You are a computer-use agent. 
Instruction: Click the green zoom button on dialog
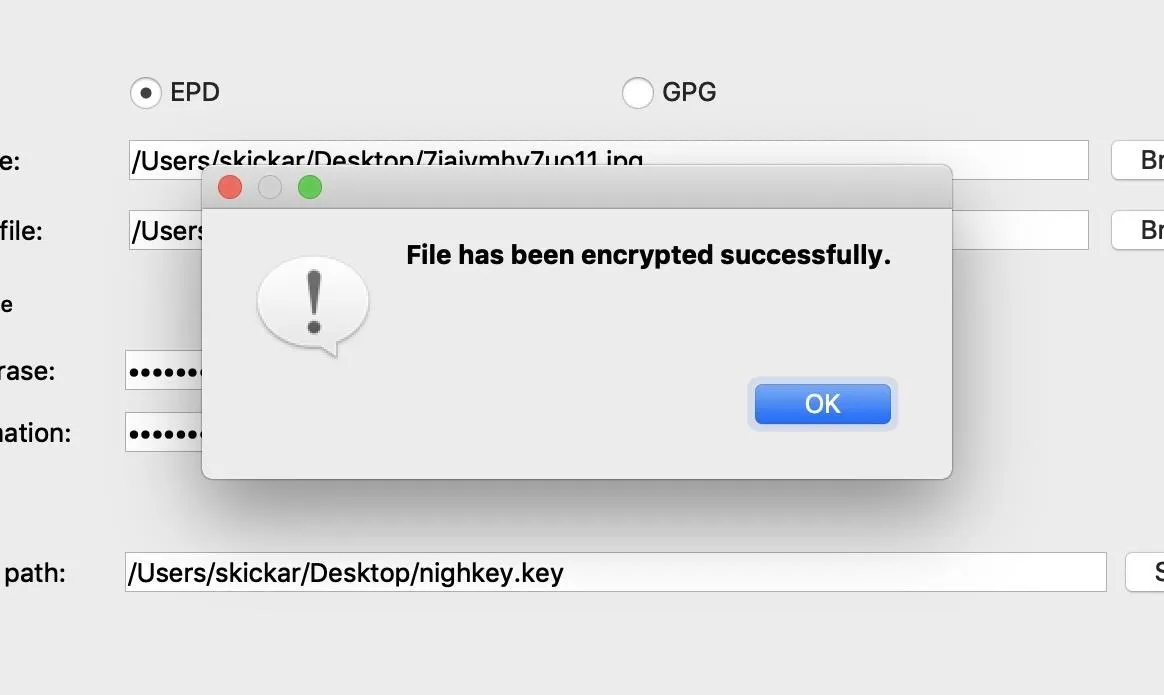pyautogui.click(x=310, y=187)
